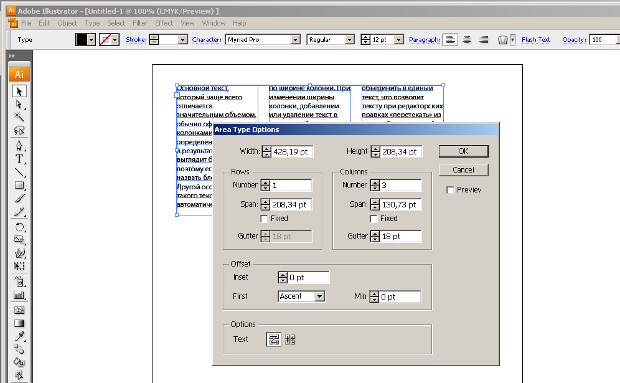Align paragraph left in control bar
This screenshot has width=620, height=383.
pos(450,40)
